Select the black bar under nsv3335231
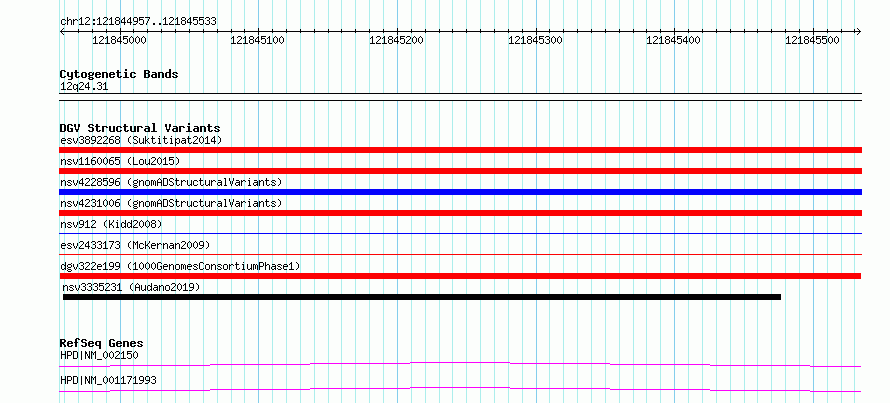The image size is (890, 403). [422, 297]
